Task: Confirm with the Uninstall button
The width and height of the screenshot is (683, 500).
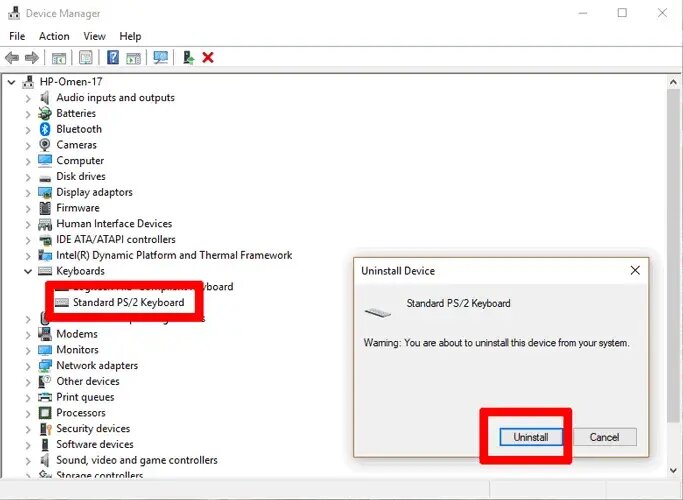Action: pyautogui.click(x=531, y=437)
